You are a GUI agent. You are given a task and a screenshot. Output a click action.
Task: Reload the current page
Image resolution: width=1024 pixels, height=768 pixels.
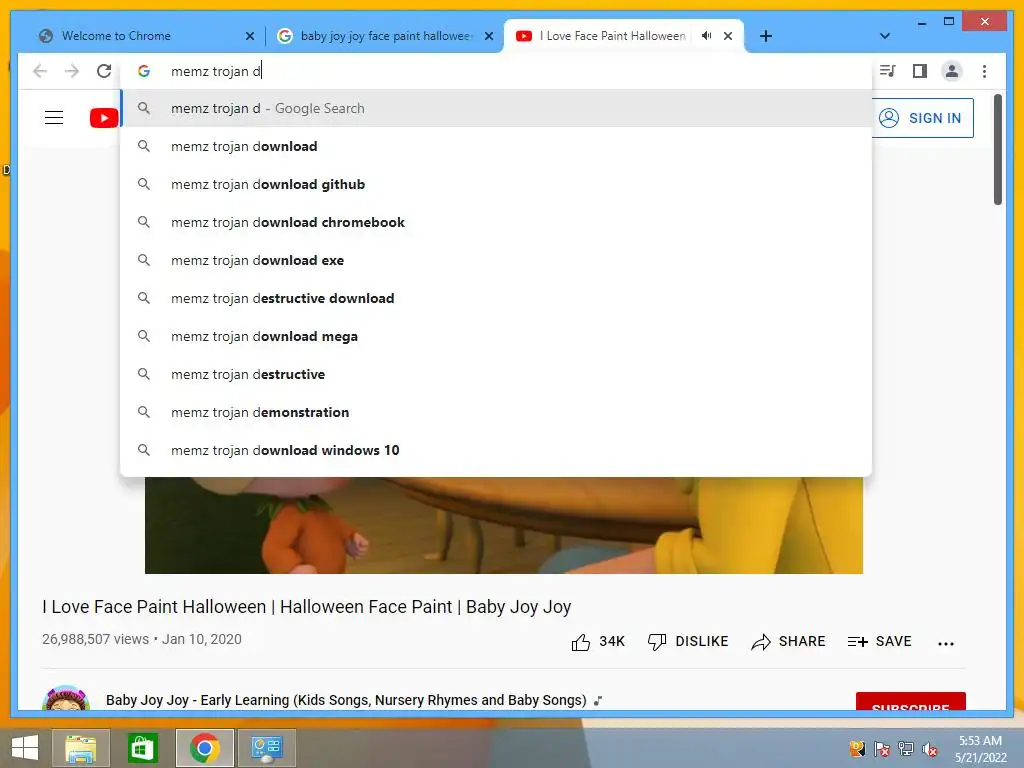(104, 71)
